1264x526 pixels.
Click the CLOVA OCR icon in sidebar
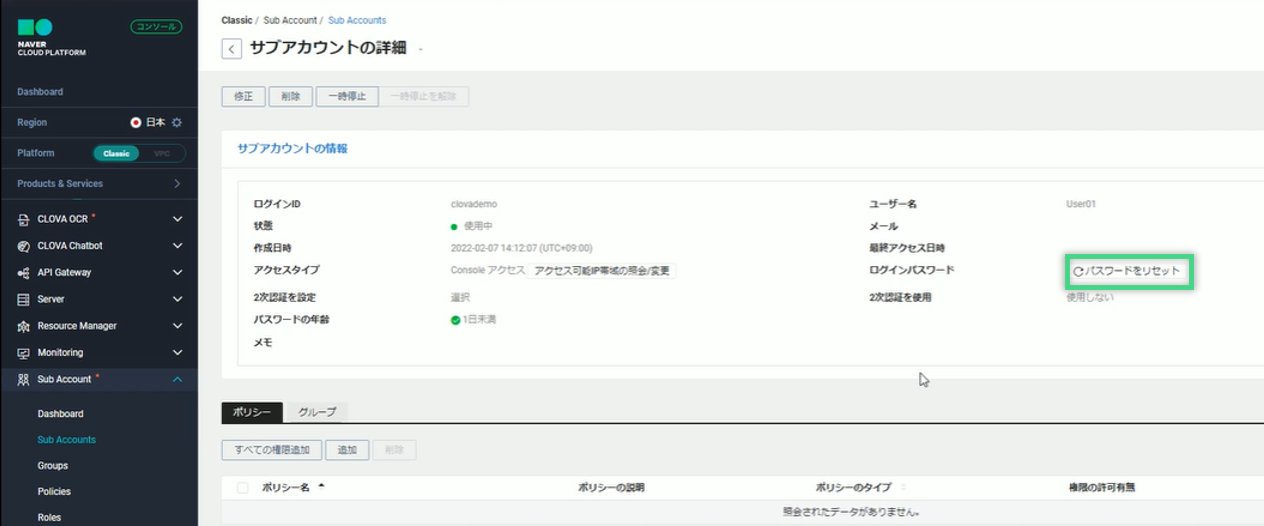[23, 219]
